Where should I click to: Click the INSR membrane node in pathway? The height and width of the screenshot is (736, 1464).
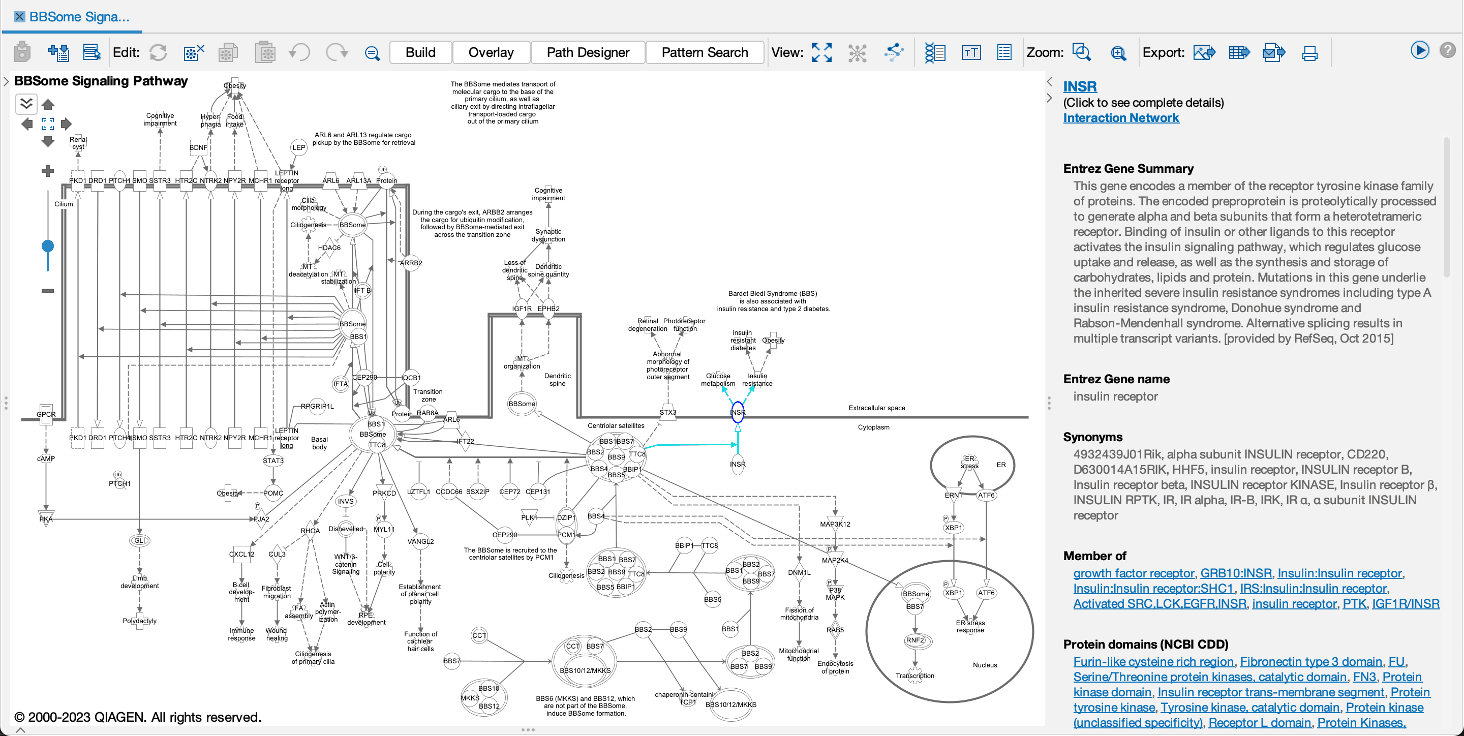pyautogui.click(x=738, y=413)
